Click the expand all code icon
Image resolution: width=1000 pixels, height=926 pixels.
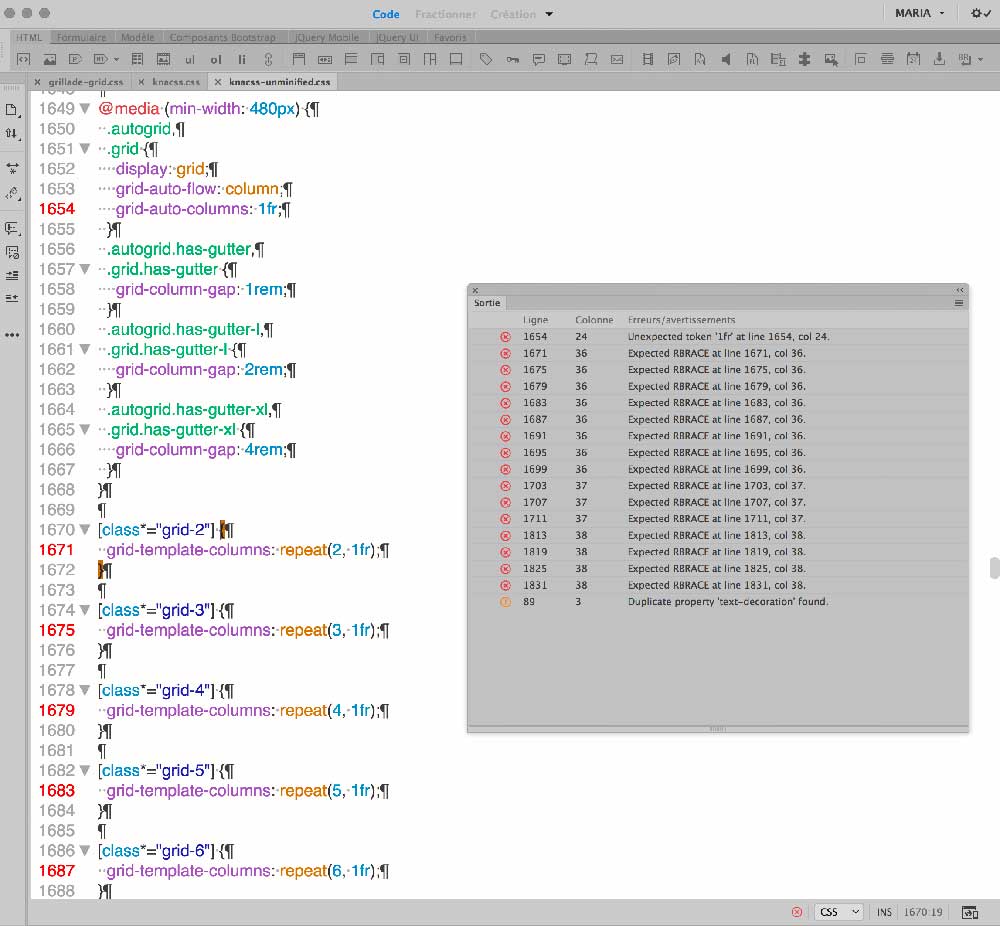pos(12,168)
